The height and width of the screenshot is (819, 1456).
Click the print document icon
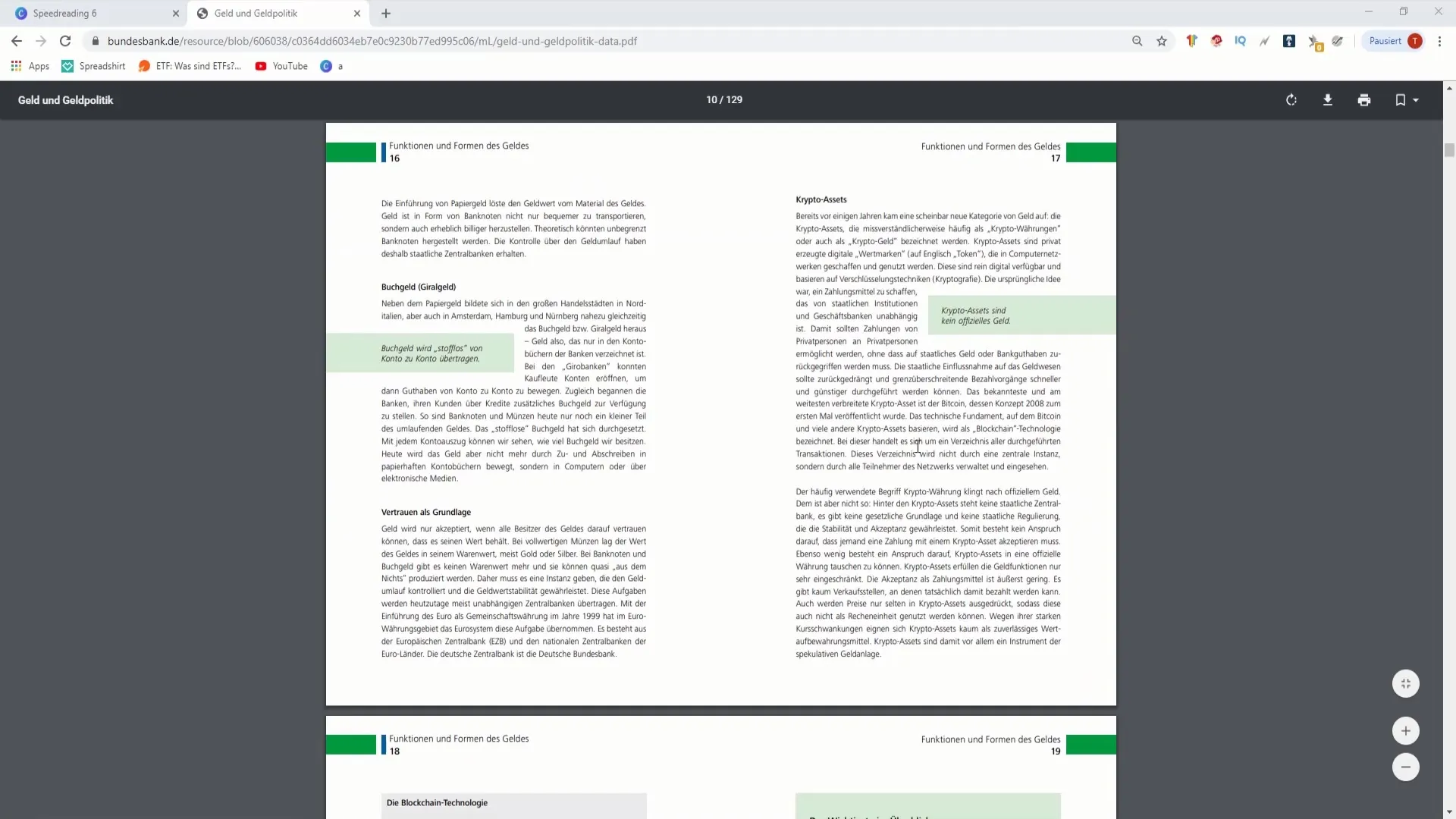point(1364,99)
